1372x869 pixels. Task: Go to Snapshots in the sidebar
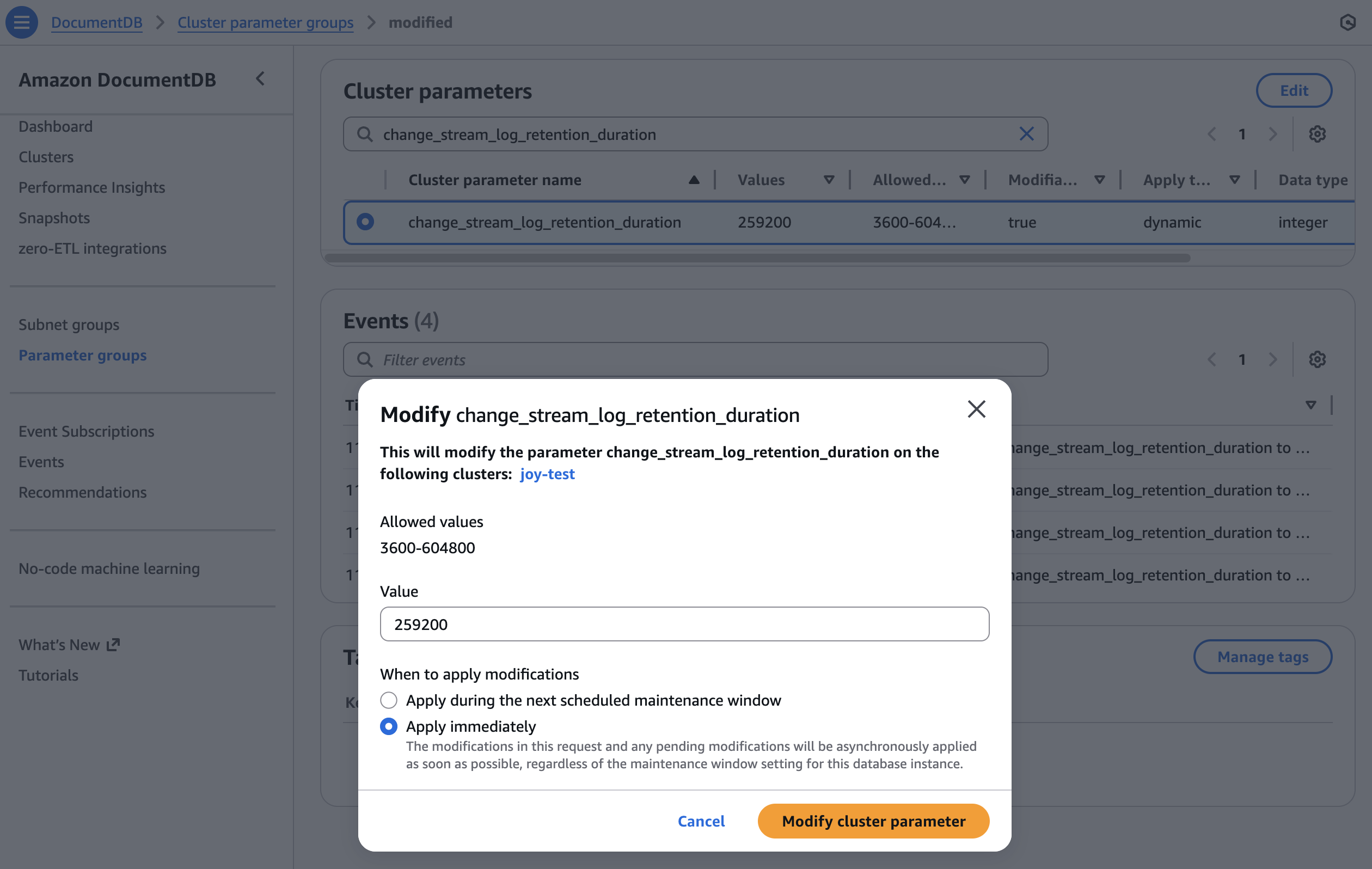[x=54, y=218]
